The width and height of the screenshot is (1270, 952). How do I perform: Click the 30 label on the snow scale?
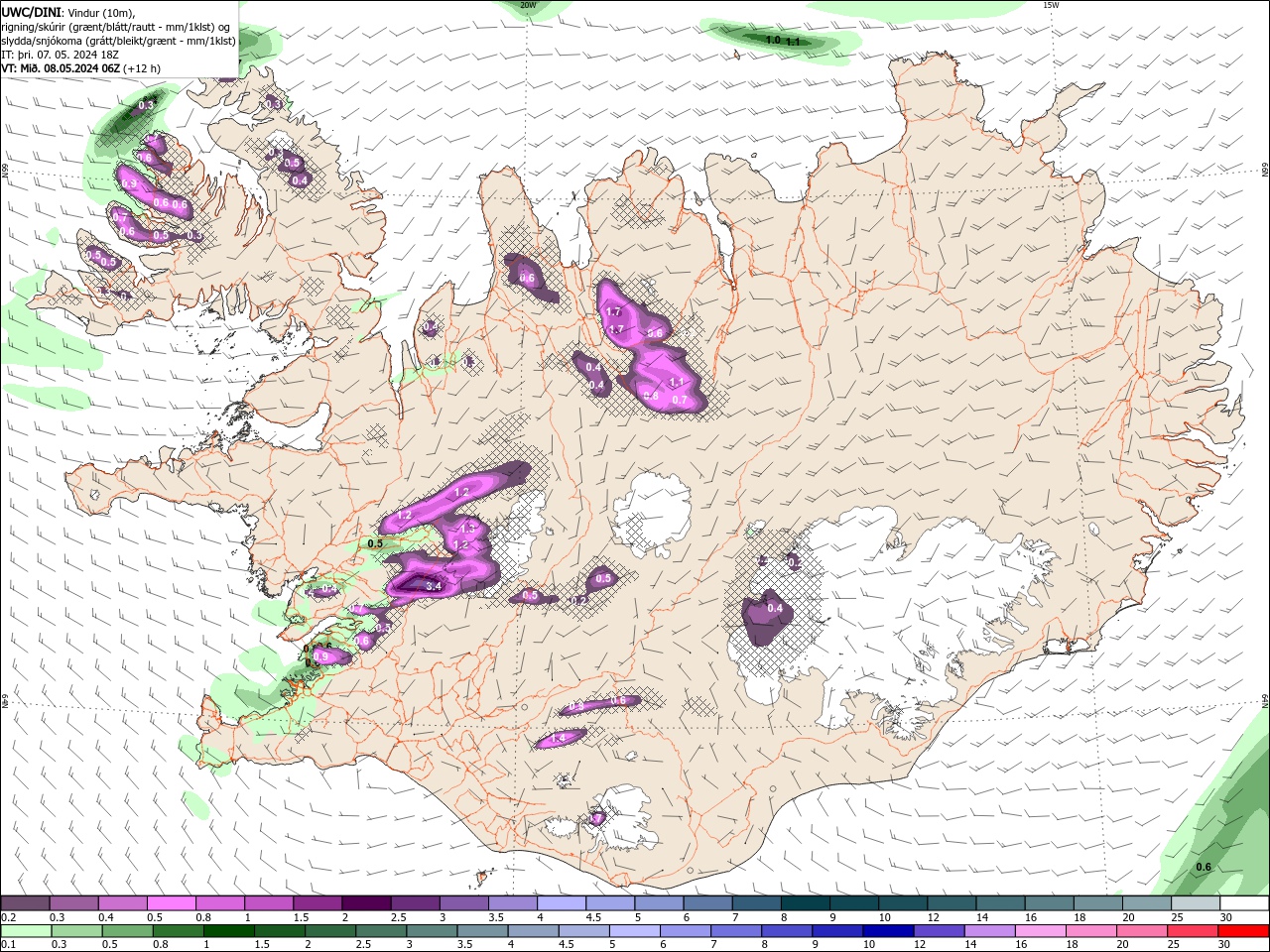click(1226, 917)
